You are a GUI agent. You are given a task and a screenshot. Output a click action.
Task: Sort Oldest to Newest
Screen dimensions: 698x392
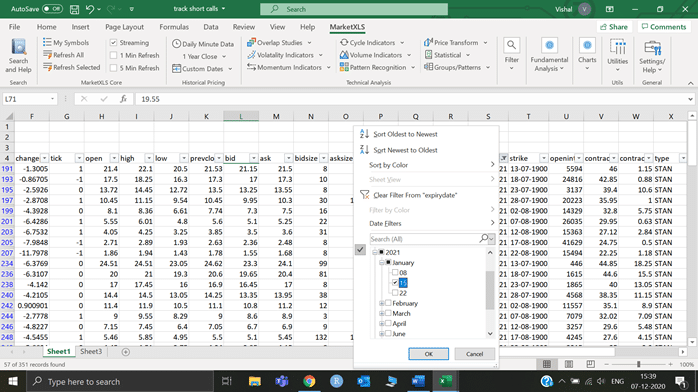(405, 134)
